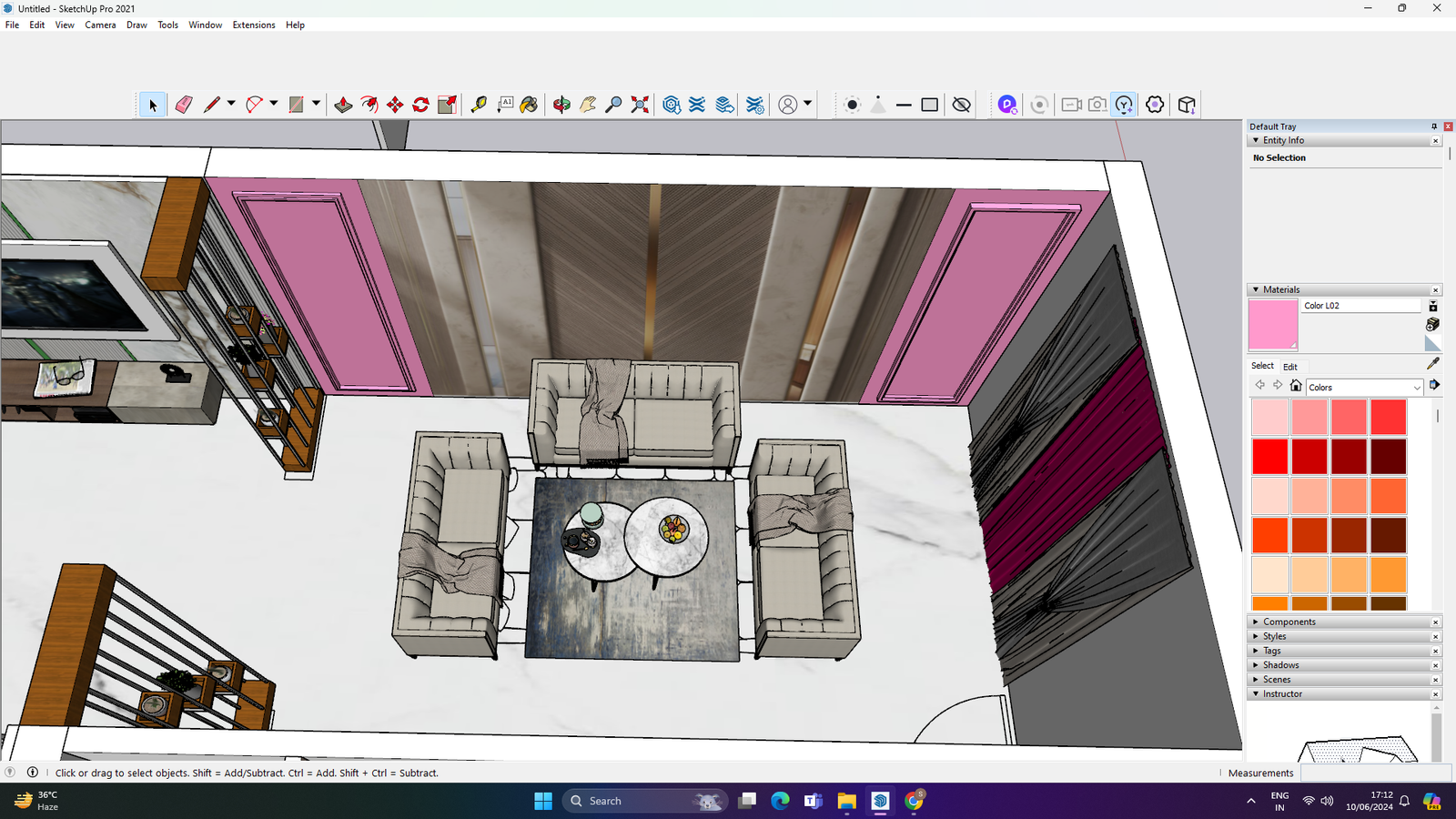Activate the Paint Bucket tool
Image resolution: width=1456 pixels, height=819 pixels.
[x=529, y=105]
